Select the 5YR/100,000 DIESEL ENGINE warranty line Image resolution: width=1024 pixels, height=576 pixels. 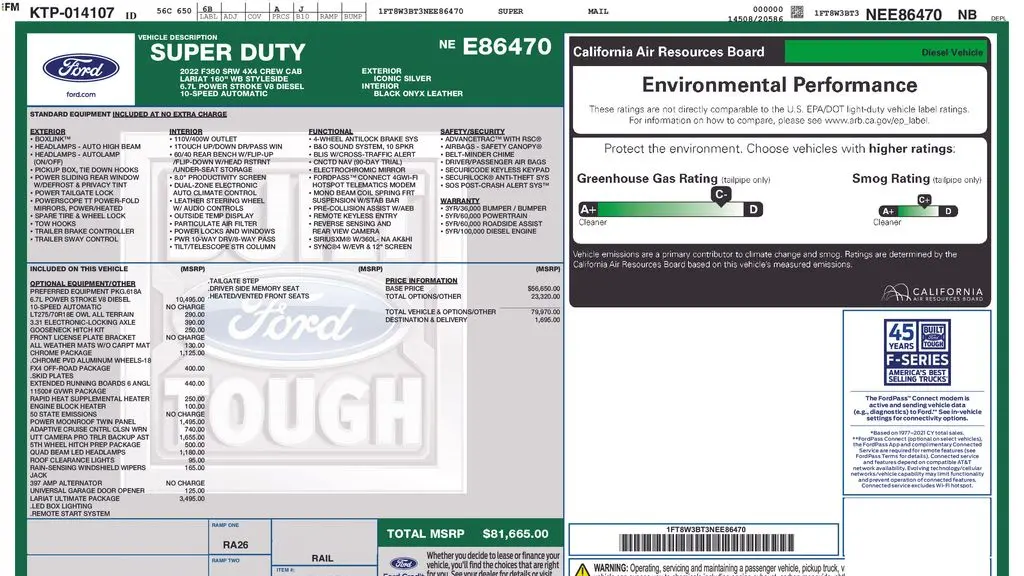[490, 231]
